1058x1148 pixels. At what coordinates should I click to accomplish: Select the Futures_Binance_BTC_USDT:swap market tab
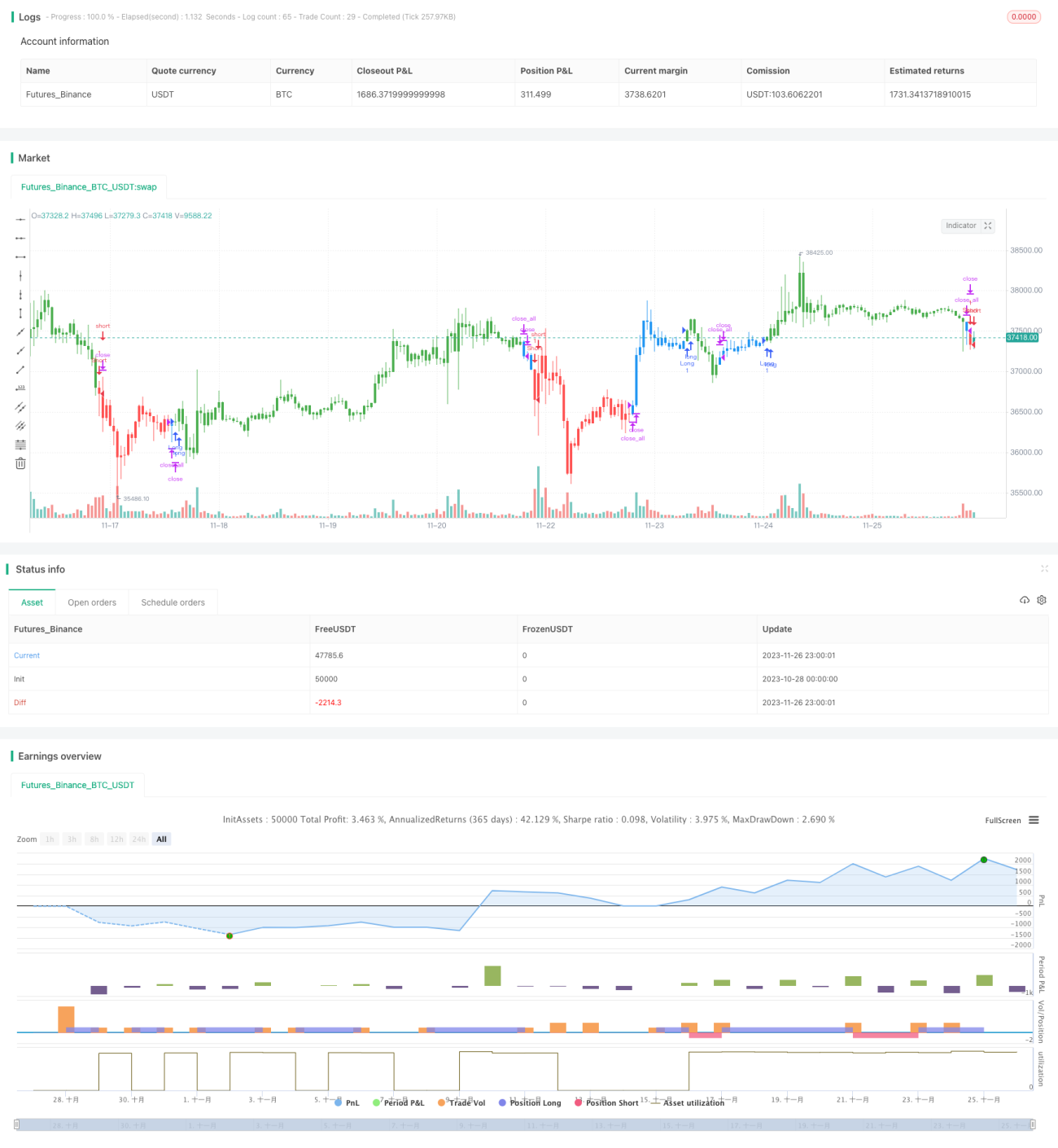[89, 186]
